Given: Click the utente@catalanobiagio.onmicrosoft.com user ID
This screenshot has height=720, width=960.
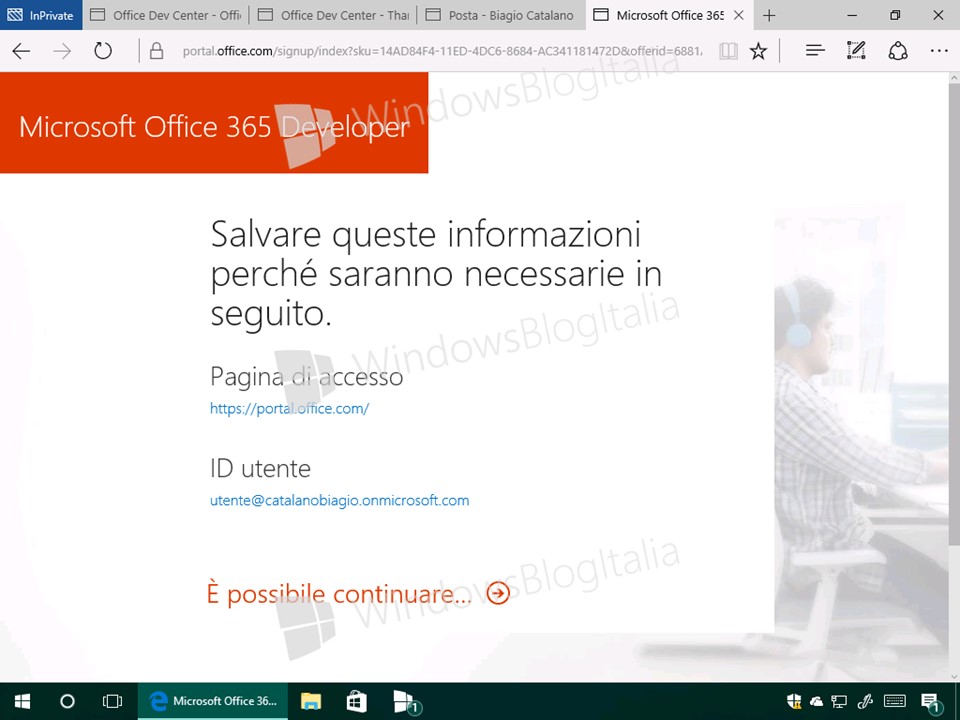Looking at the screenshot, I should (339, 500).
